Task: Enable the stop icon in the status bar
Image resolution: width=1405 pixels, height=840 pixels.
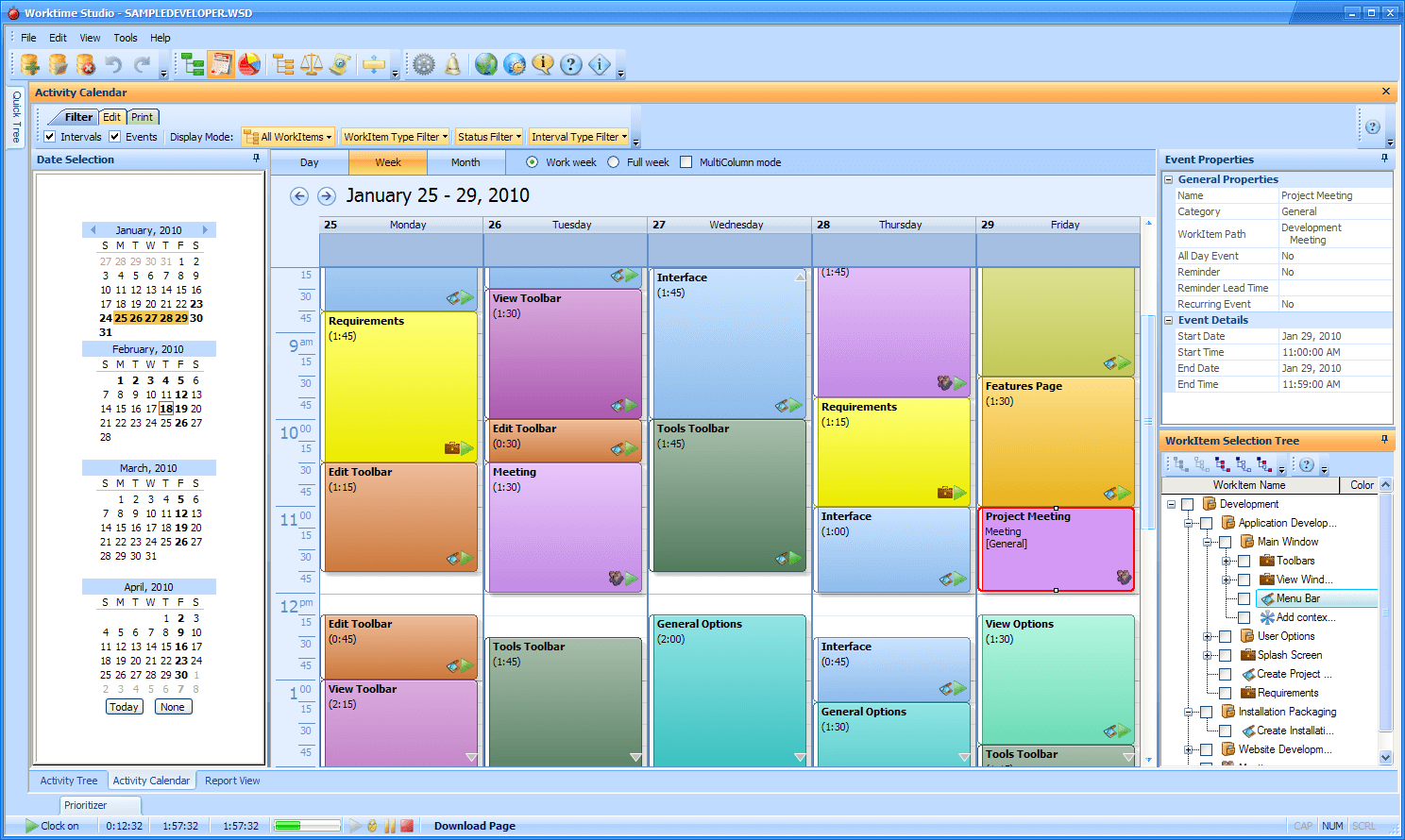Action: pos(407,826)
